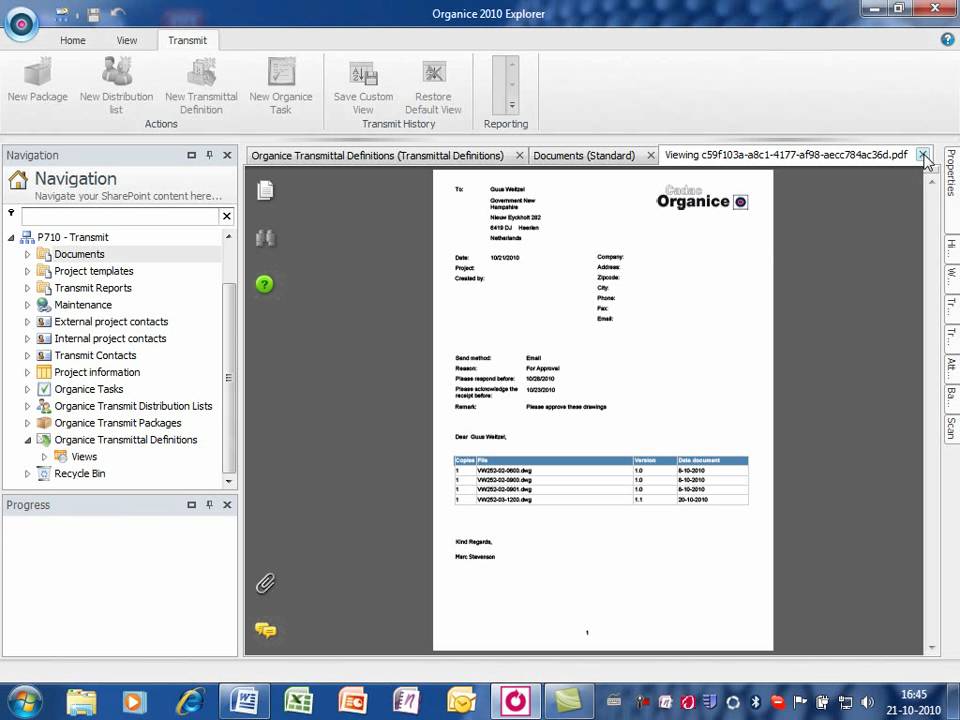Collapse the P710 - Transmit root node
This screenshot has height=720, width=960.
(11, 238)
